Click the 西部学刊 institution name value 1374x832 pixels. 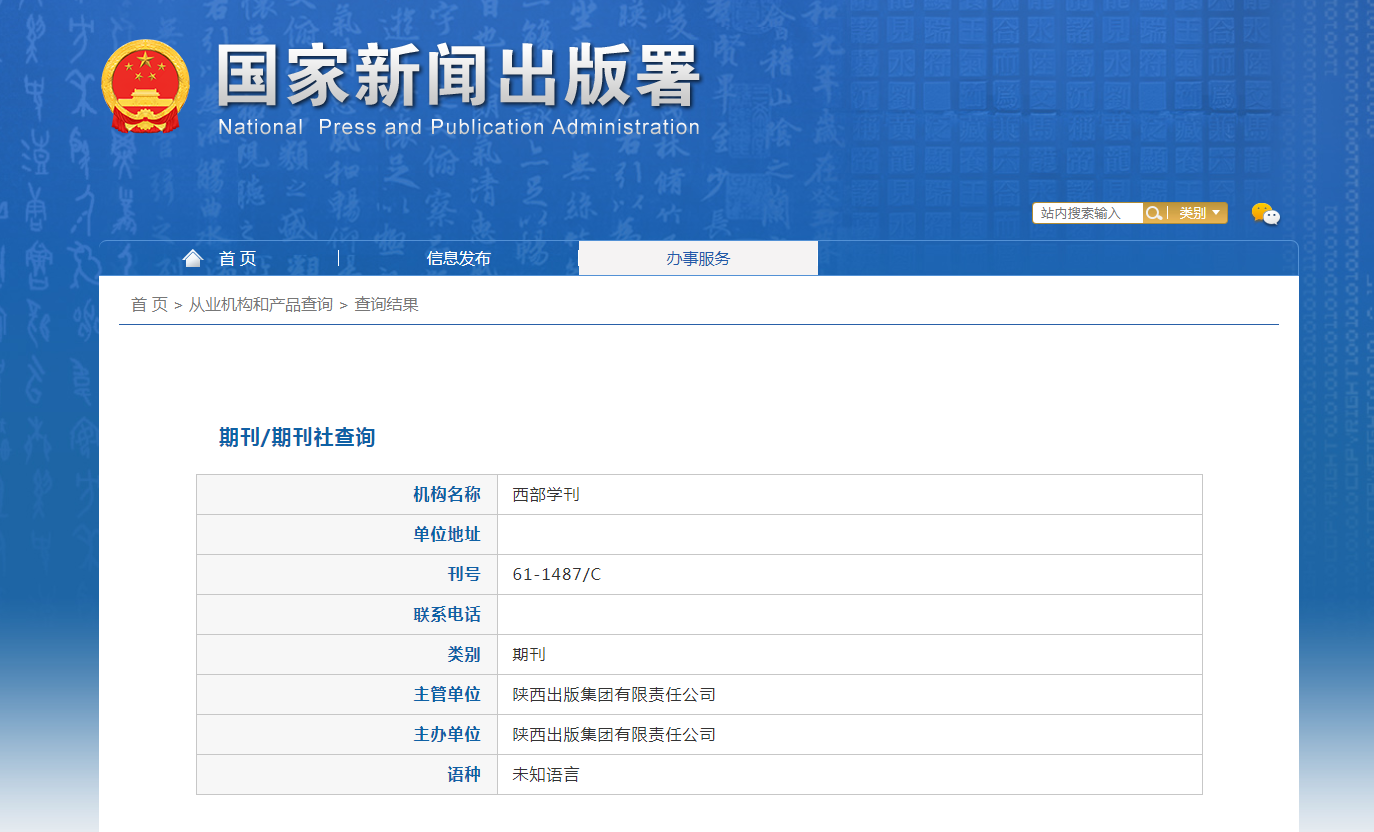point(546,495)
